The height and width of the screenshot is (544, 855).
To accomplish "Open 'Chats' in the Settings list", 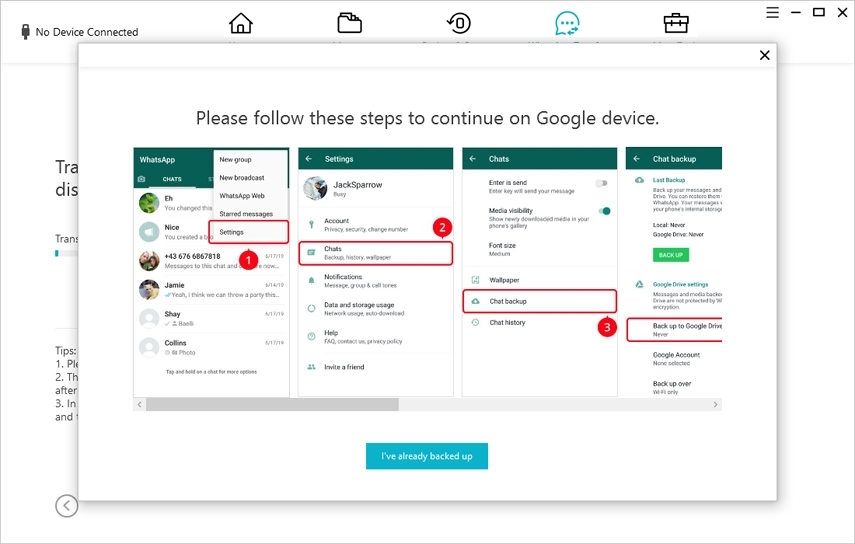I will (x=376, y=253).
